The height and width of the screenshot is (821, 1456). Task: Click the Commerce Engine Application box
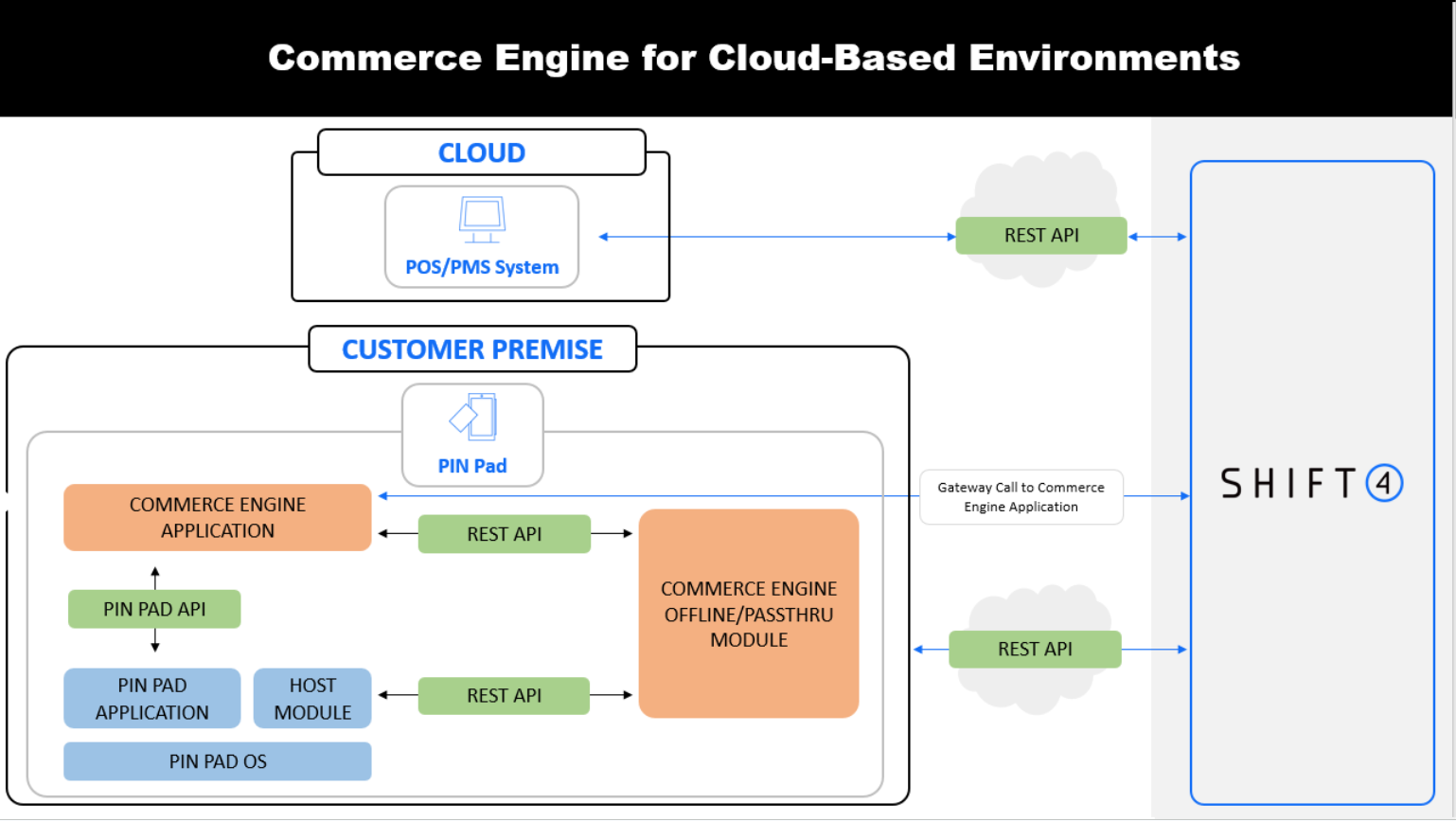(217, 518)
